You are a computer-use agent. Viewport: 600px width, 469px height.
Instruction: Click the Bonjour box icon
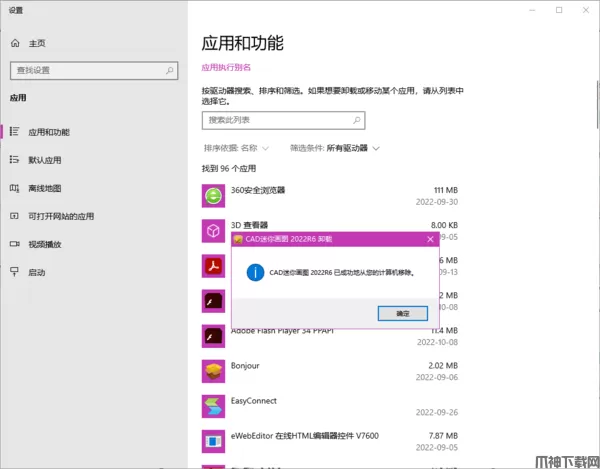point(213,371)
